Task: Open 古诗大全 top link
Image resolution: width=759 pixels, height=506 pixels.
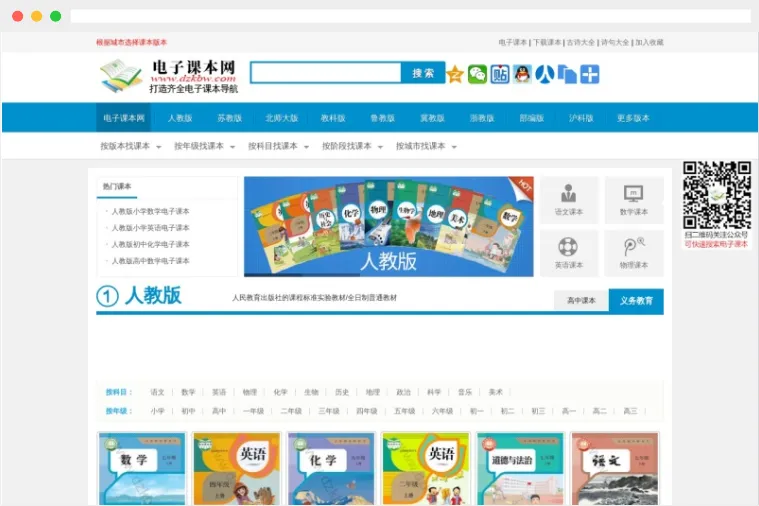Action: click(580, 42)
